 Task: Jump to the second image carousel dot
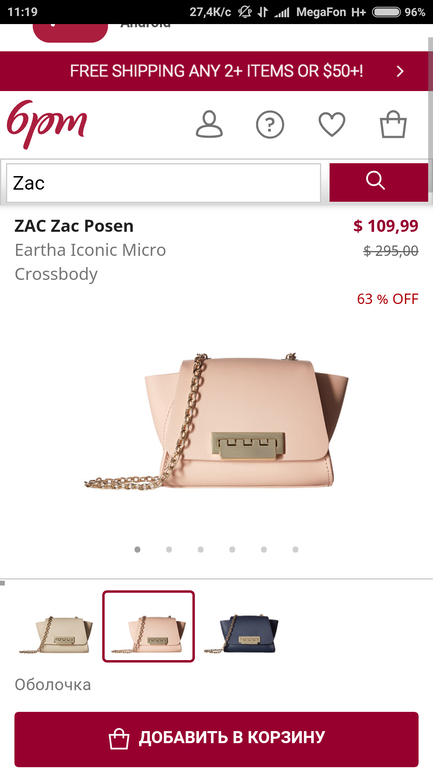click(x=169, y=550)
